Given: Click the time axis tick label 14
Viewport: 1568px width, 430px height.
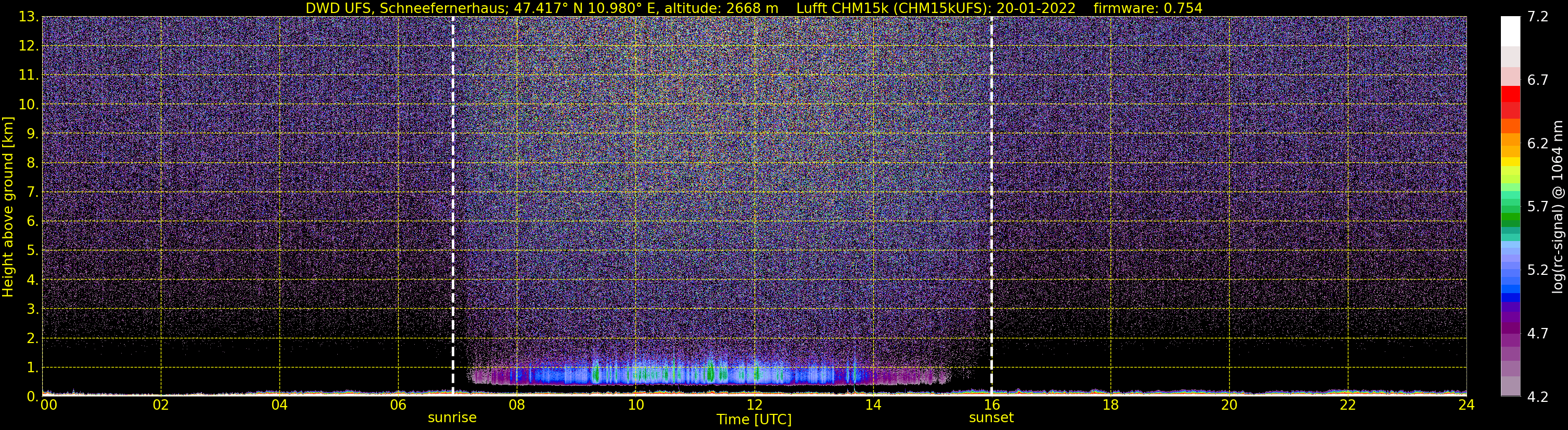Looking at the screenshot, I should pos(873,405).
